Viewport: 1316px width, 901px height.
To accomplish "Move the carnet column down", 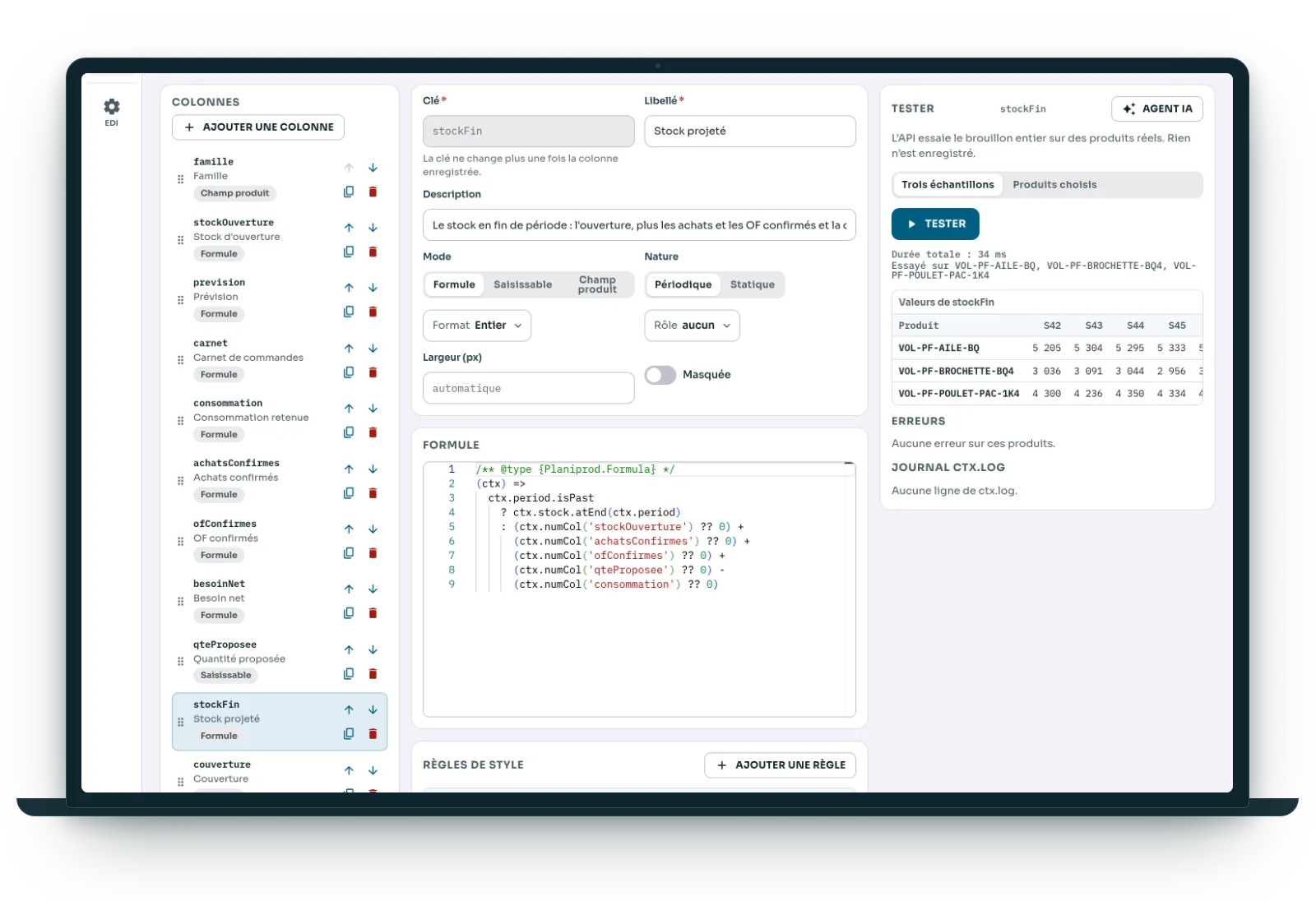I will tap(373, 349).
